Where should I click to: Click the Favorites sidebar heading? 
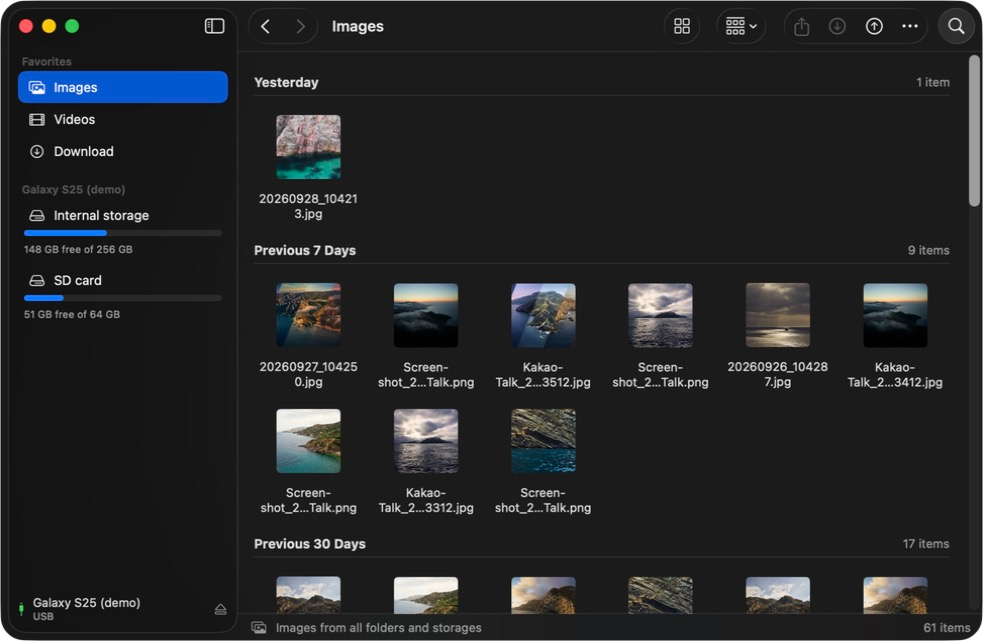46,61
